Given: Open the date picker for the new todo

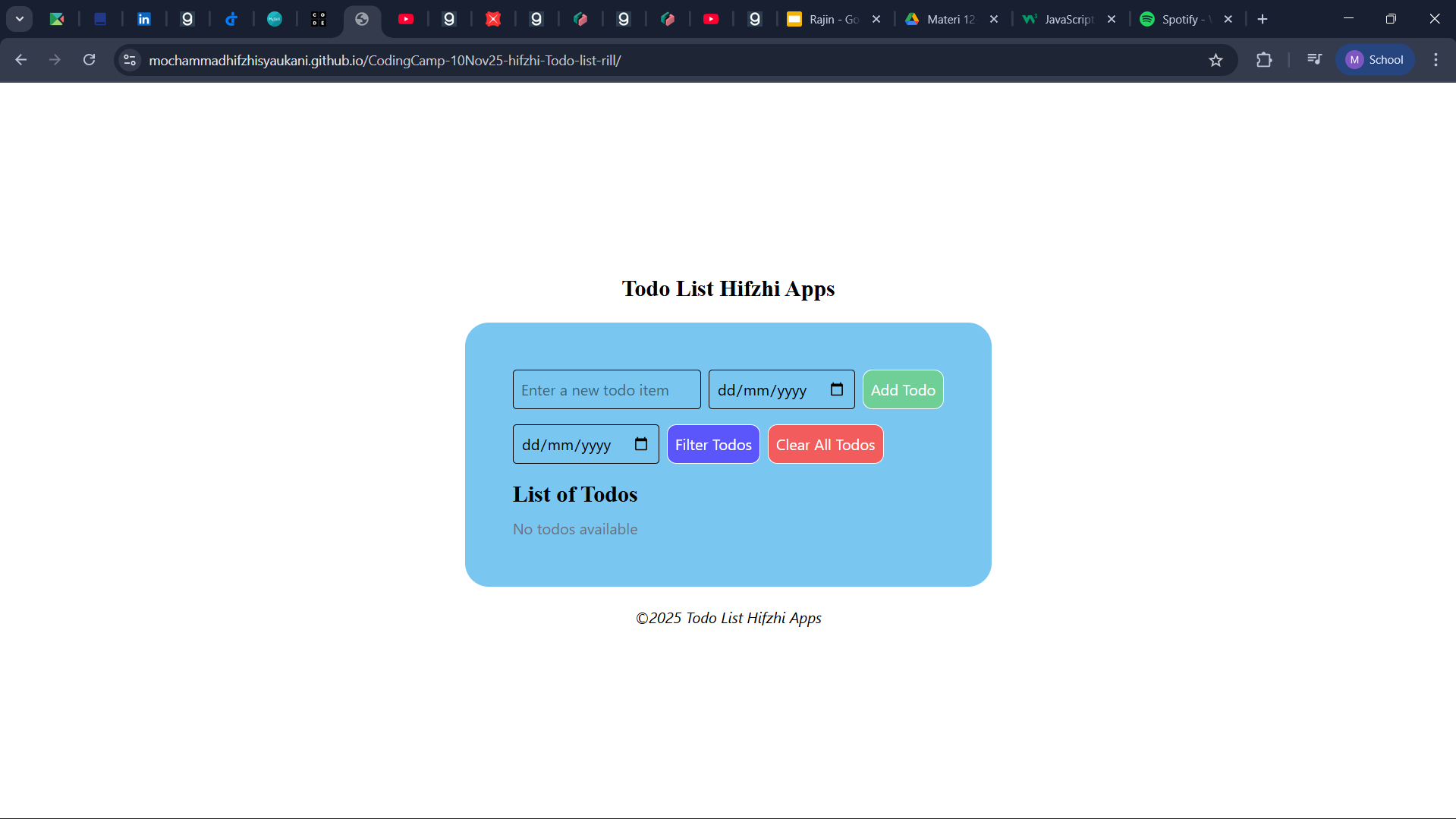Looking at the screenshot, I should click(837, 389).
